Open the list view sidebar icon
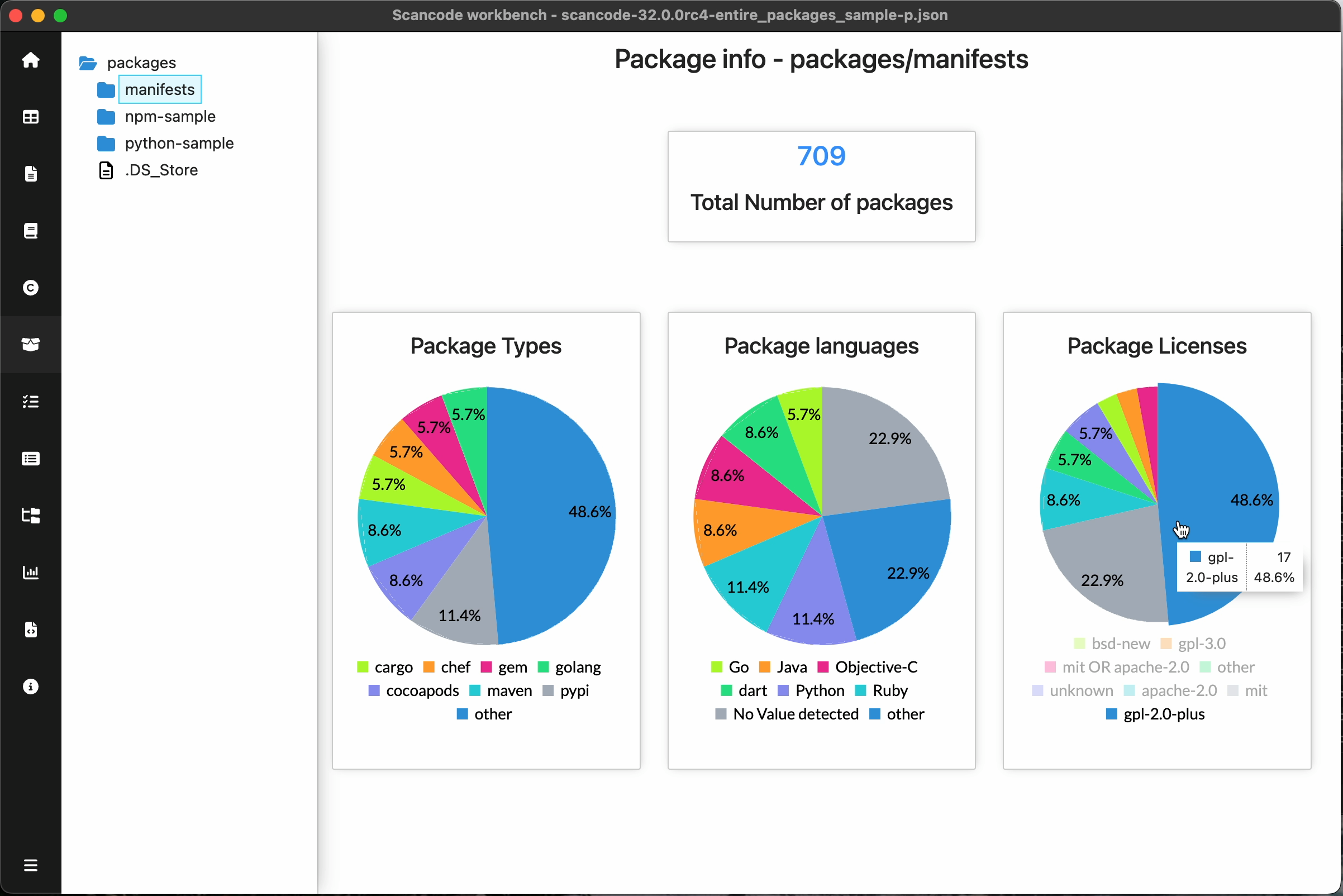The image size is (1343, 896). point(31,458)
